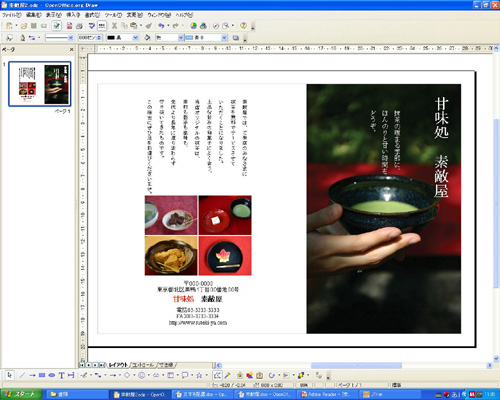Close the ページ panel

click(x=71, y=50)
